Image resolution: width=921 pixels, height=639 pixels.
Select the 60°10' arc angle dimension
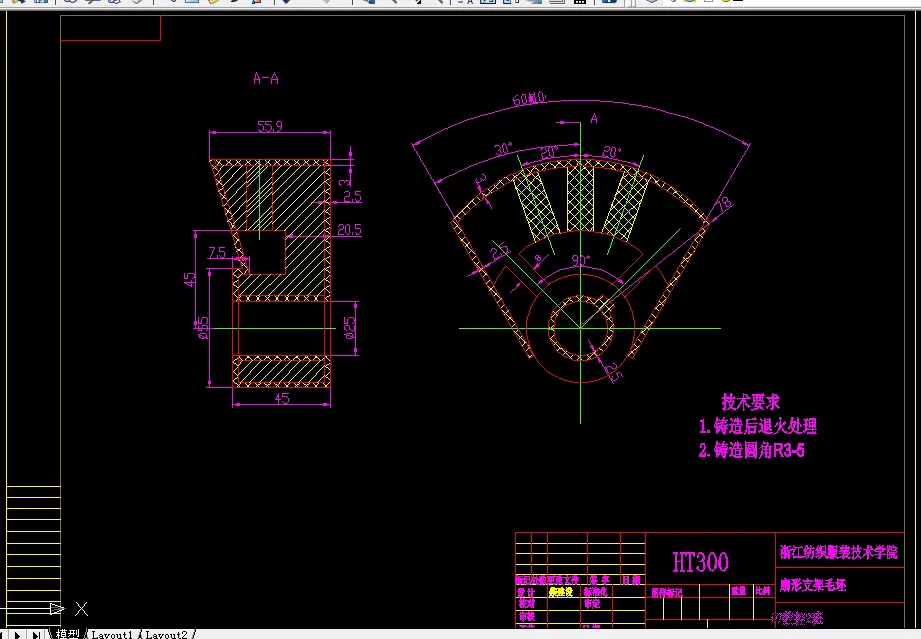point(529,98)
